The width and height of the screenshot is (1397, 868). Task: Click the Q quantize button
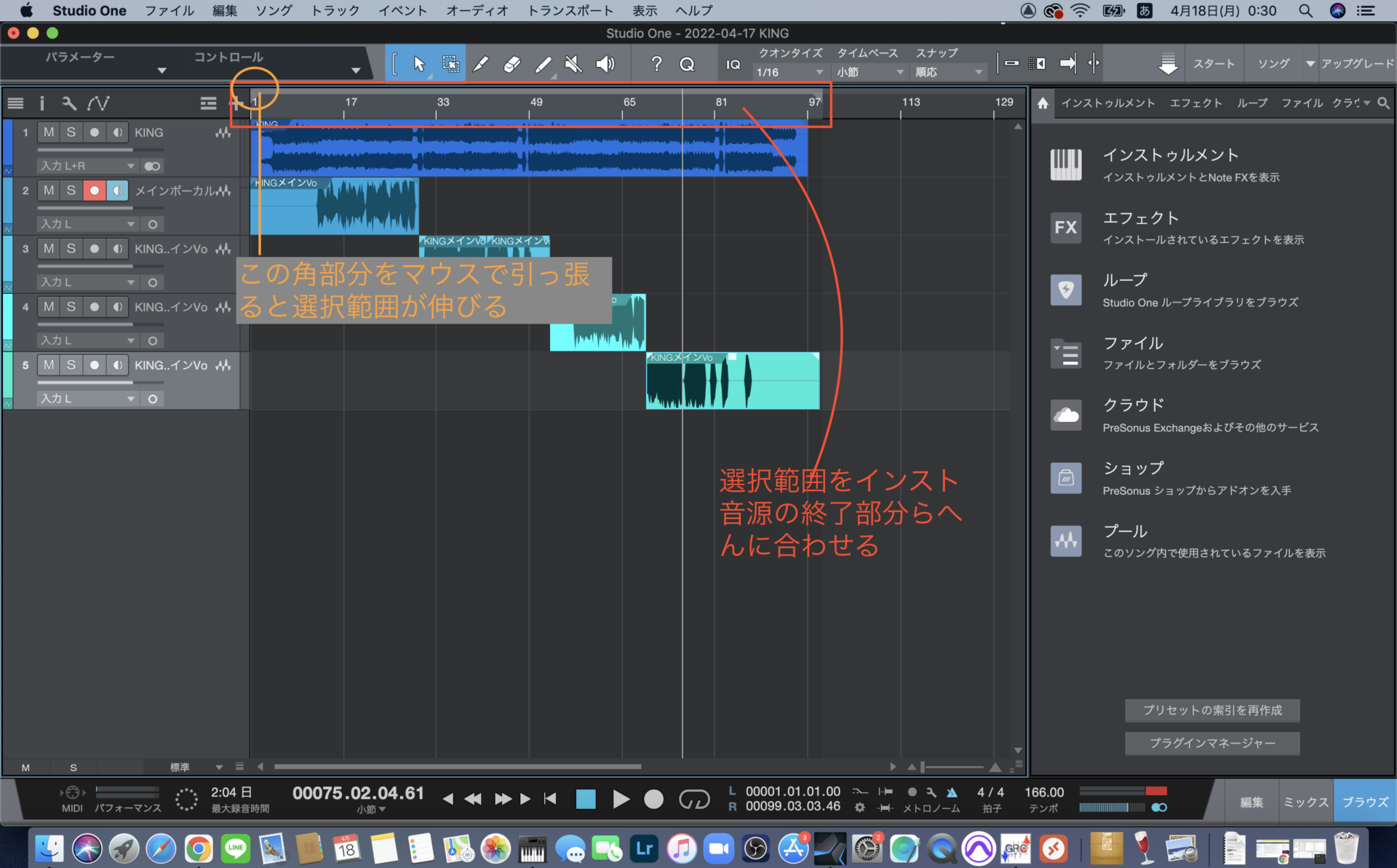pos(687,64)
